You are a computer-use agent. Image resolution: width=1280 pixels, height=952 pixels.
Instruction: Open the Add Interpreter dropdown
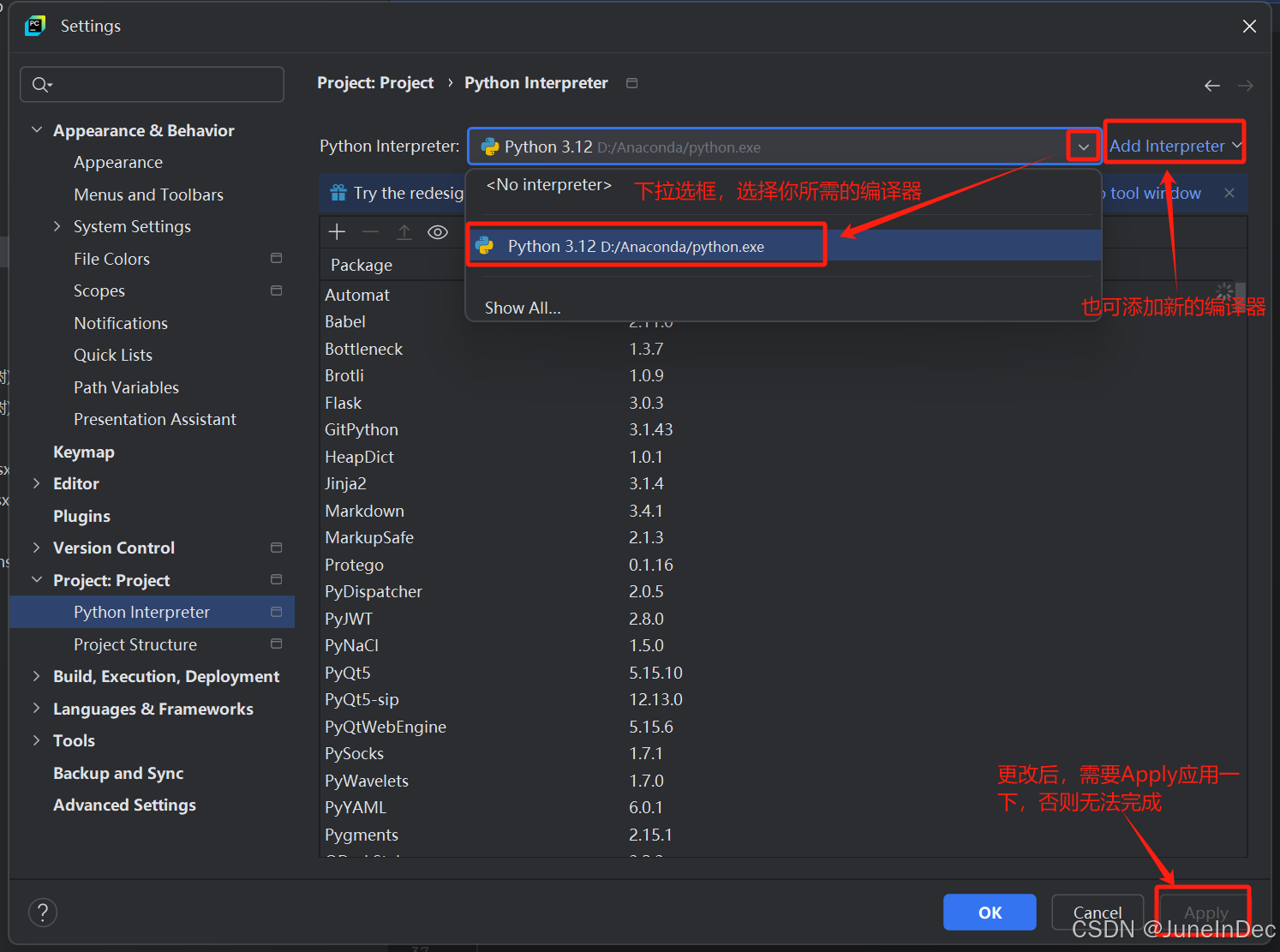1175,146
